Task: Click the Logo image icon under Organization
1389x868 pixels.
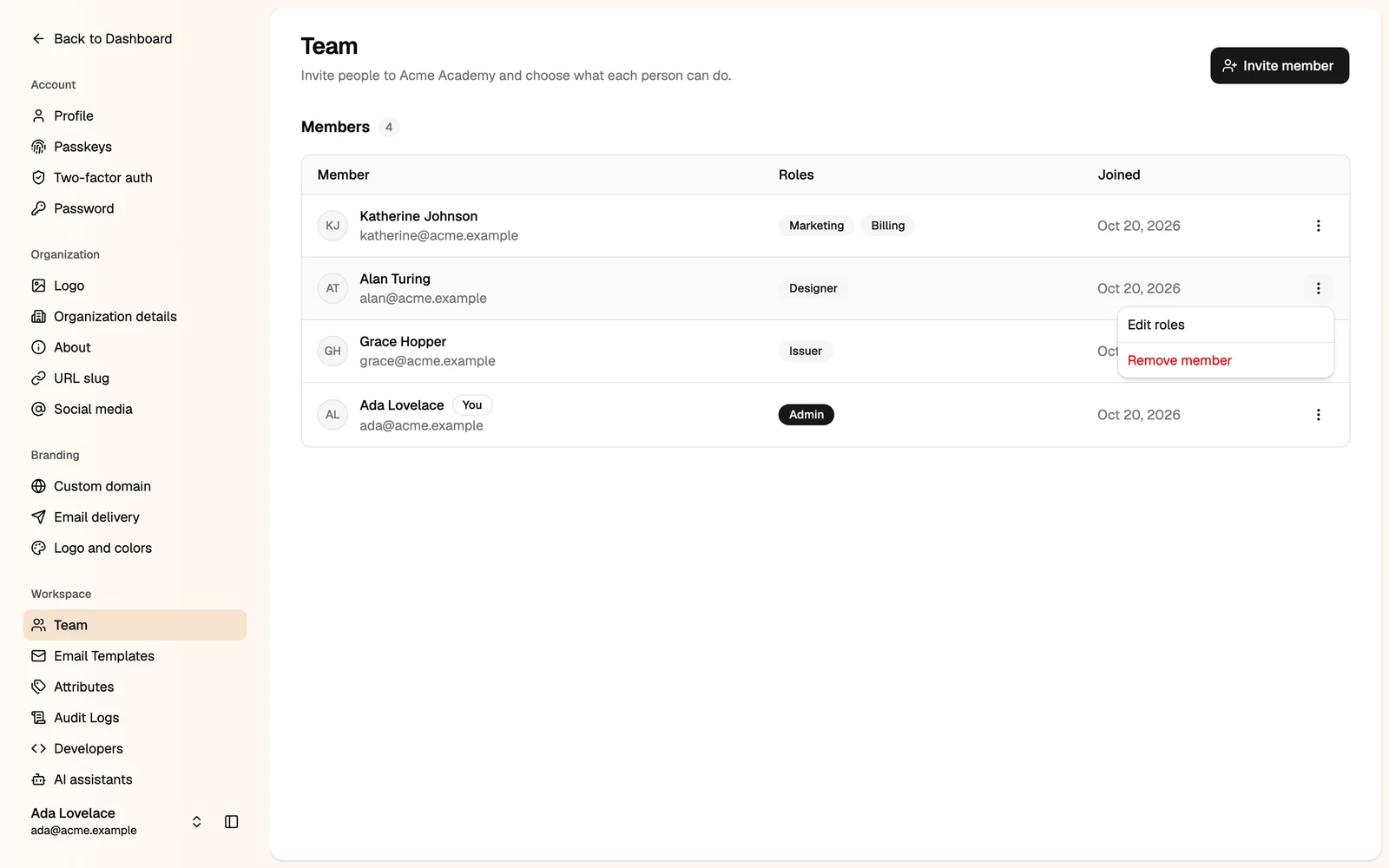Action: tap(38, 286)
